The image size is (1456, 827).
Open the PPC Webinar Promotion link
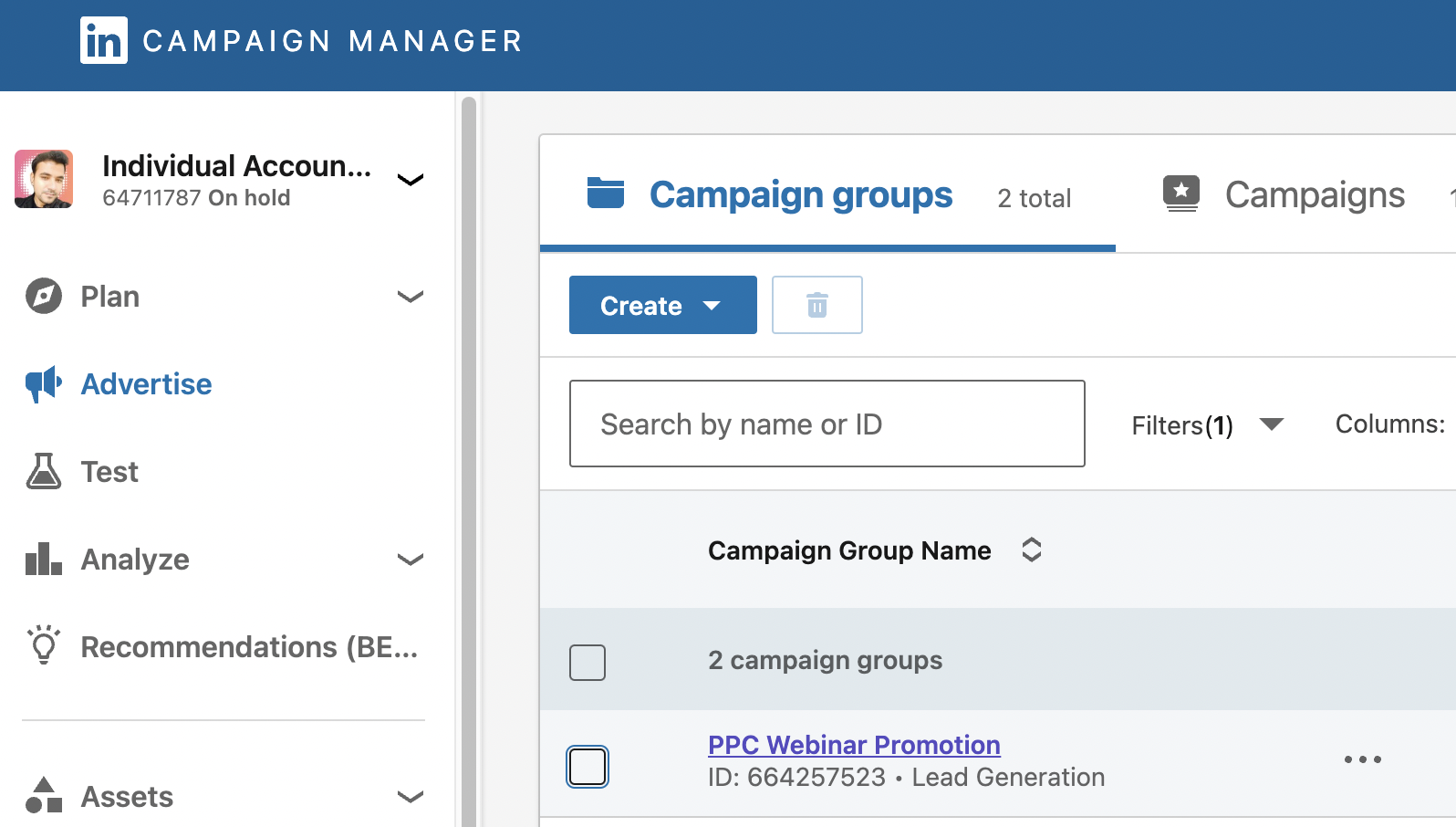(854, 745)
